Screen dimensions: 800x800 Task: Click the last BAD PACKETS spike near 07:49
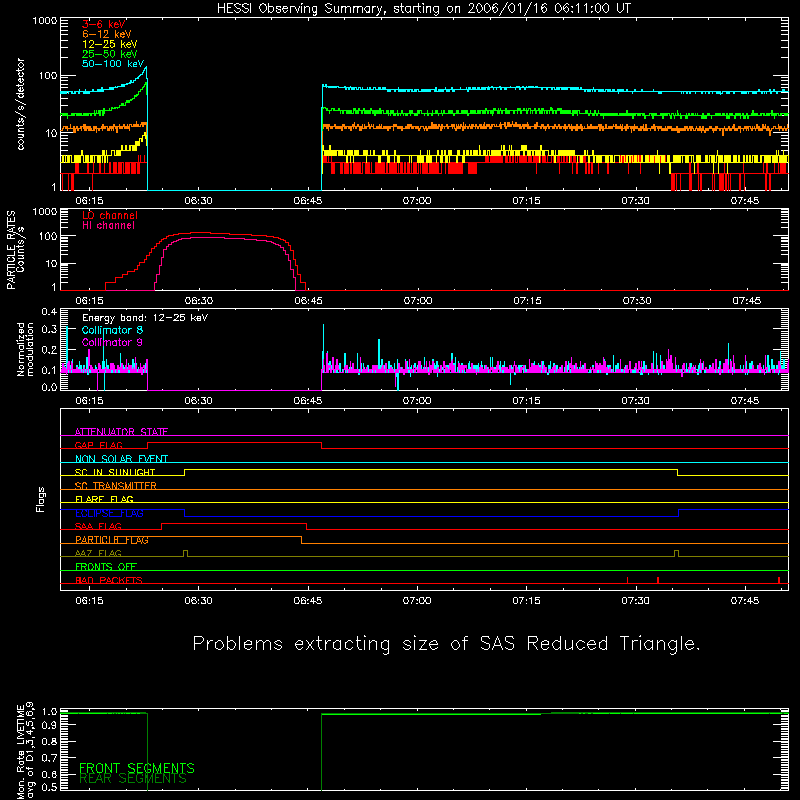779,580
